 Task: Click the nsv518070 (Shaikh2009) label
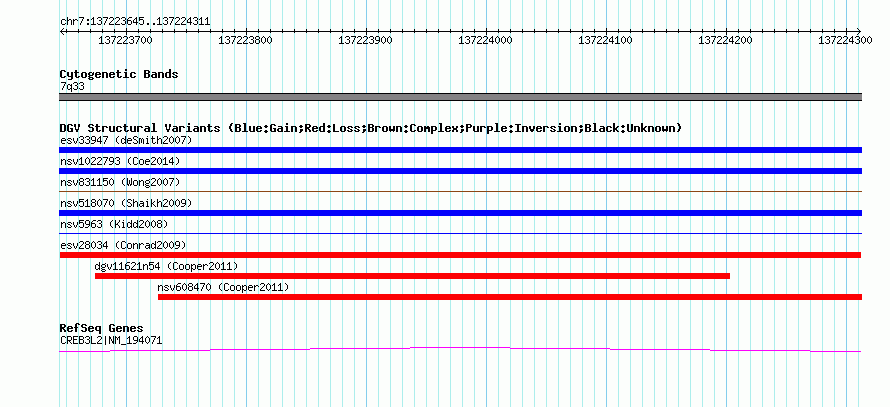(126, 203)
